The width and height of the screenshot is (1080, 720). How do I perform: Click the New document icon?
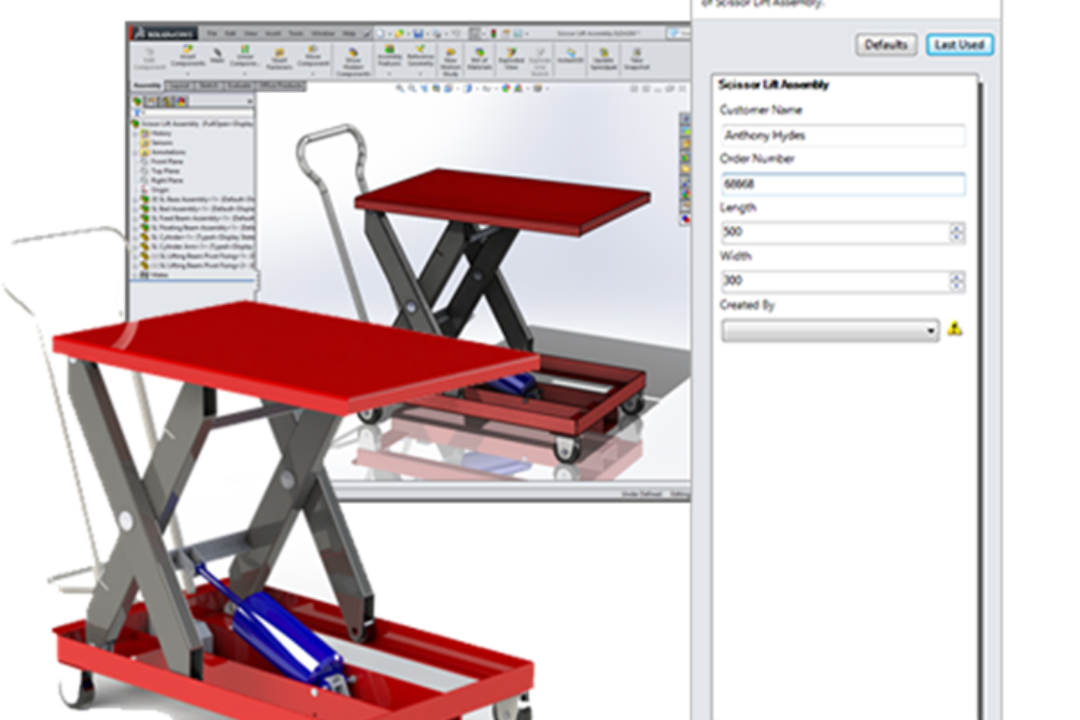[x=380, y=34]
